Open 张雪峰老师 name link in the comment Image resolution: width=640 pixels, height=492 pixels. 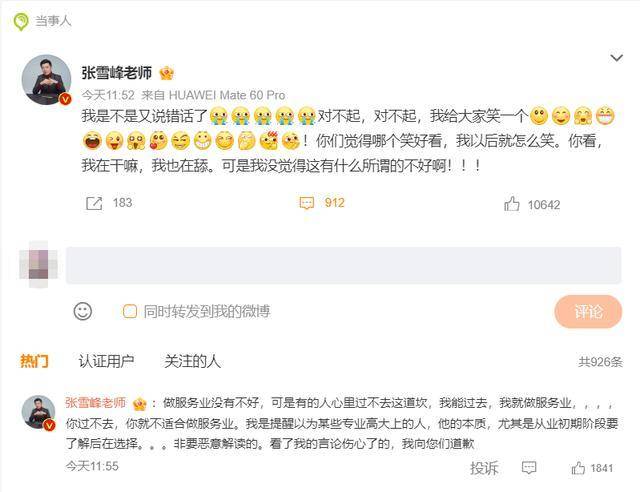96,403
